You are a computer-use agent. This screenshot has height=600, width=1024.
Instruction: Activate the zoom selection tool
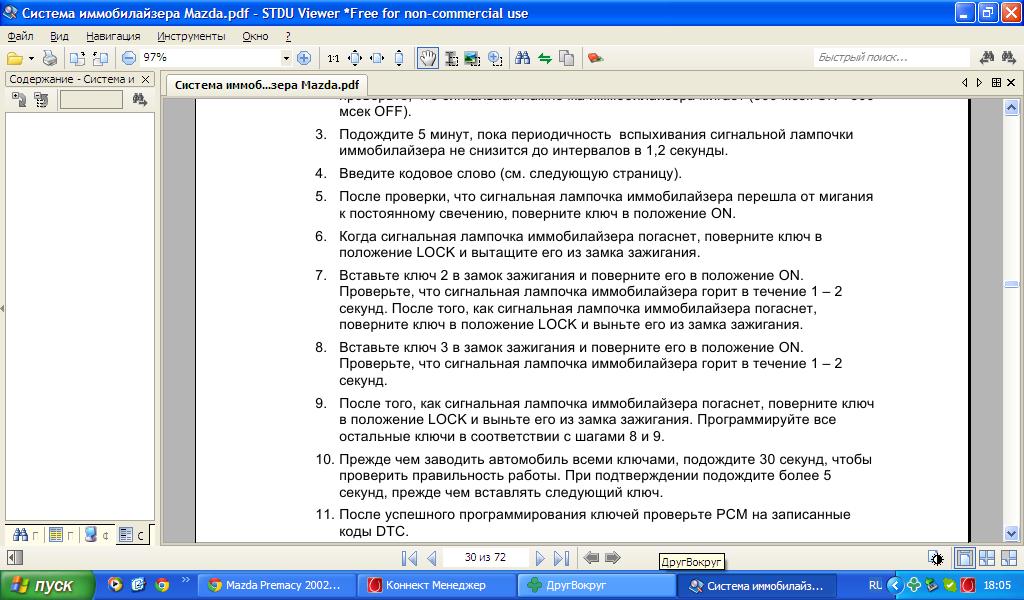[x=494, y=59]
